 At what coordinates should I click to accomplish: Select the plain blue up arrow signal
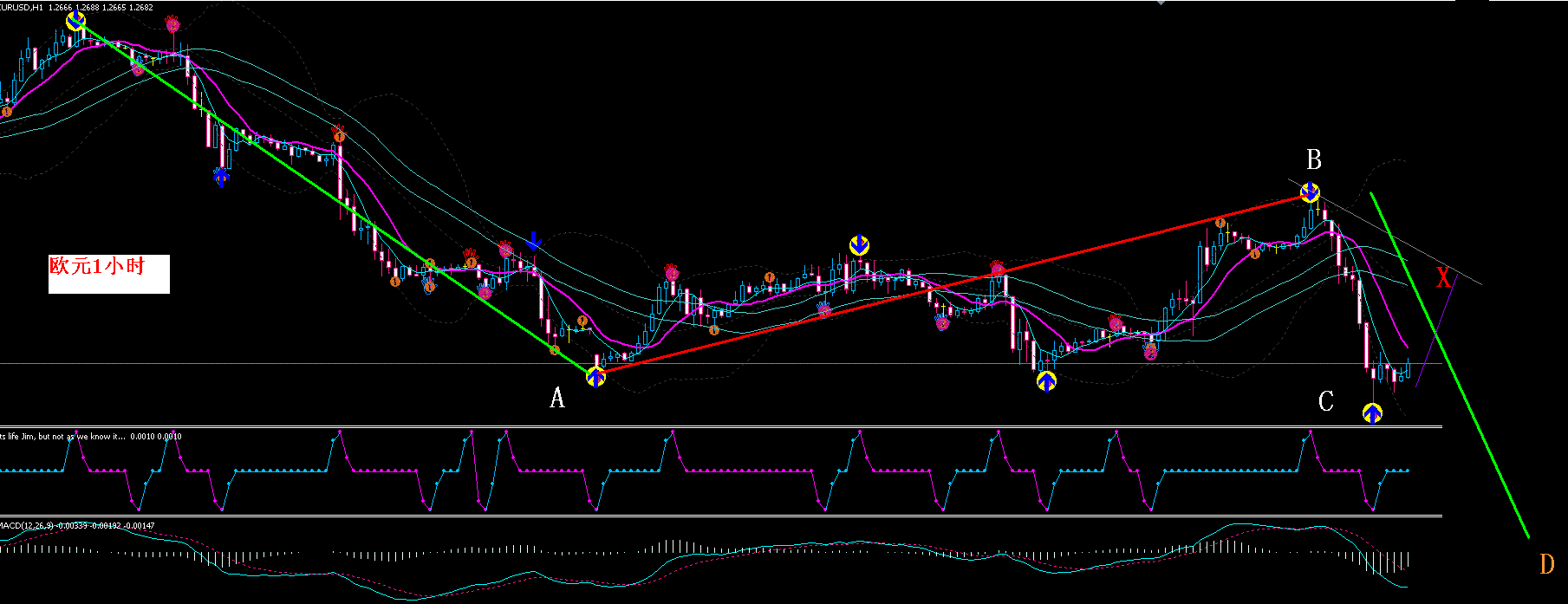[222, 178]
